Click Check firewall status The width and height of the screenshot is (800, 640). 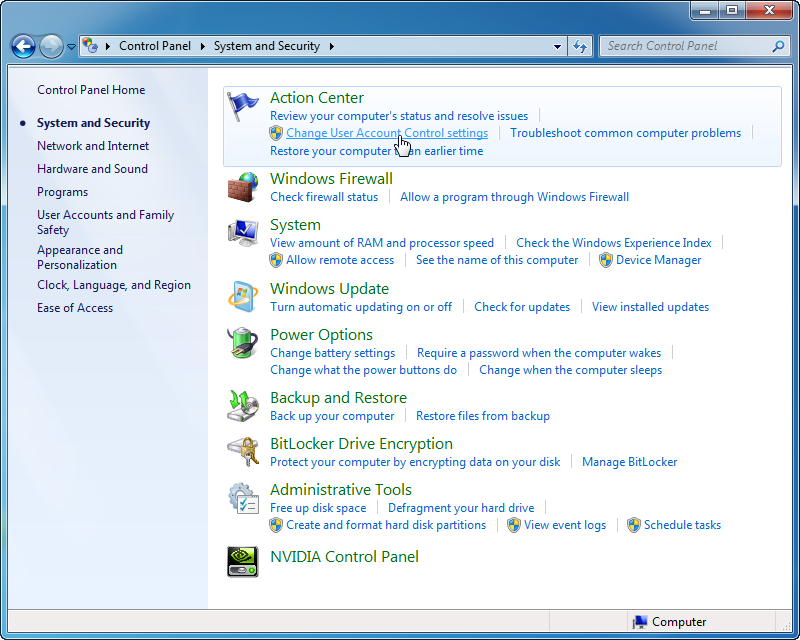[324, 197]
